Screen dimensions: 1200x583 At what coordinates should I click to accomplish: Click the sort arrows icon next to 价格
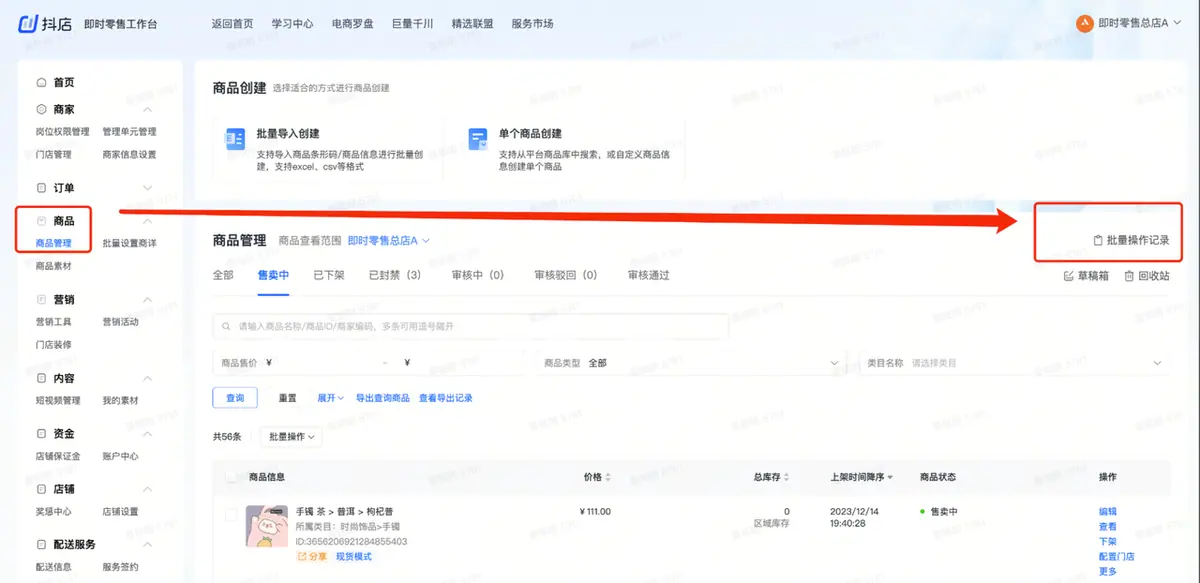click(608, 478)
